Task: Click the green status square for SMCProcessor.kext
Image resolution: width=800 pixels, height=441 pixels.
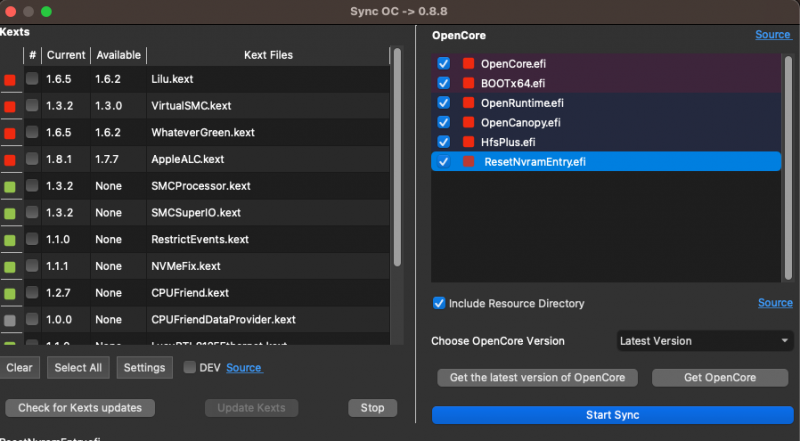Action: click(x=10, y=186)
